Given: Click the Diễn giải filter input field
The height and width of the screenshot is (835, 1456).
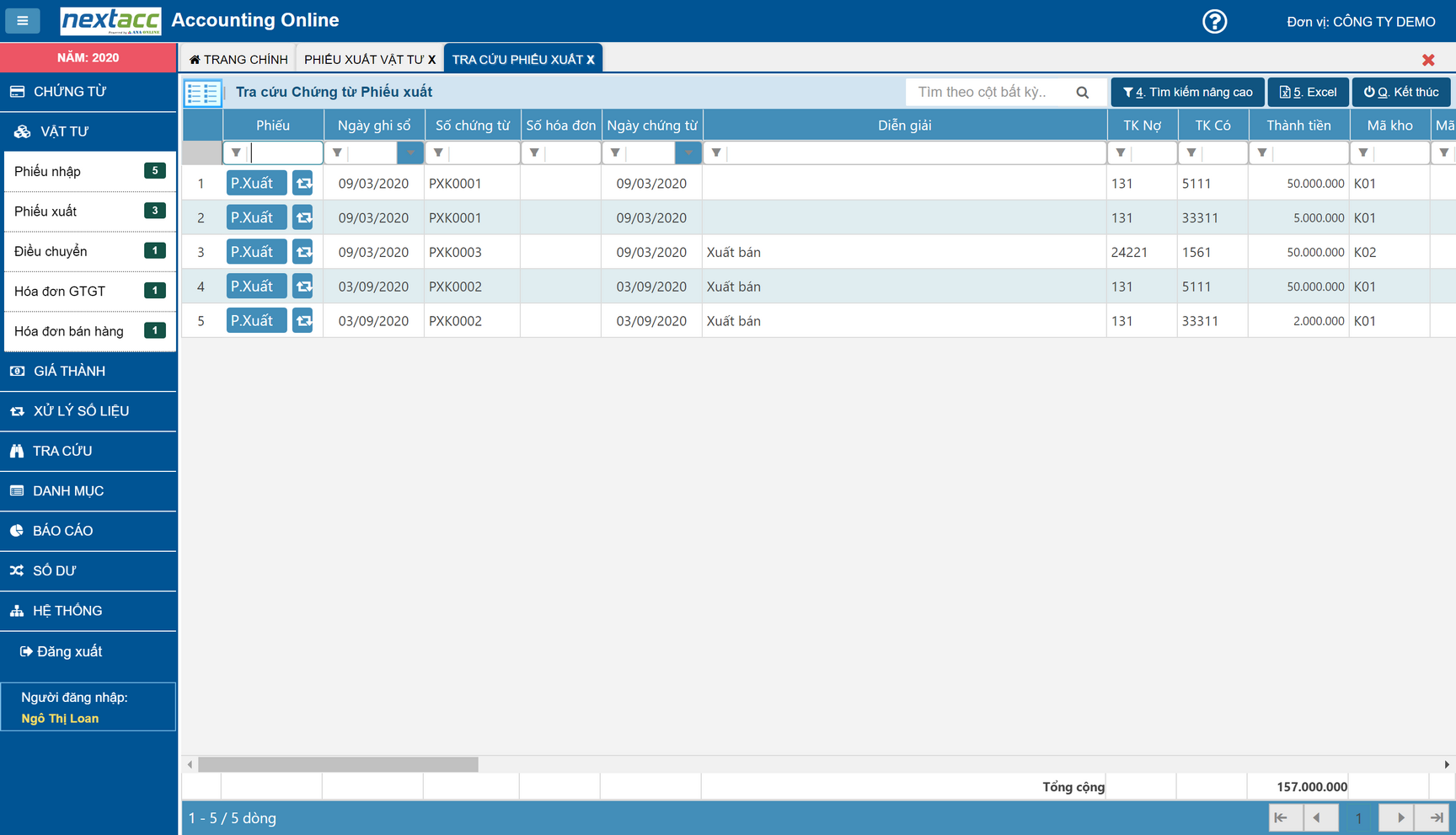Looking at the screenshot, I should click(914, 153).
